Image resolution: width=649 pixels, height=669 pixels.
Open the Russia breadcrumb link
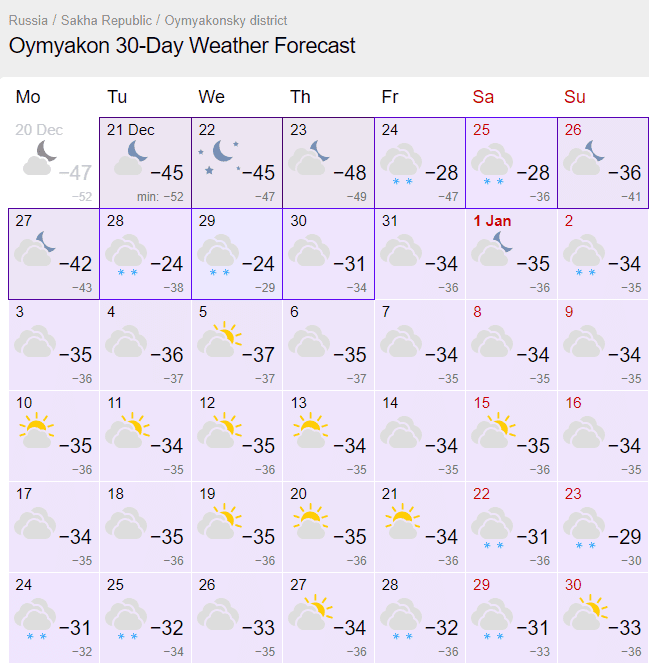point(28,20)
